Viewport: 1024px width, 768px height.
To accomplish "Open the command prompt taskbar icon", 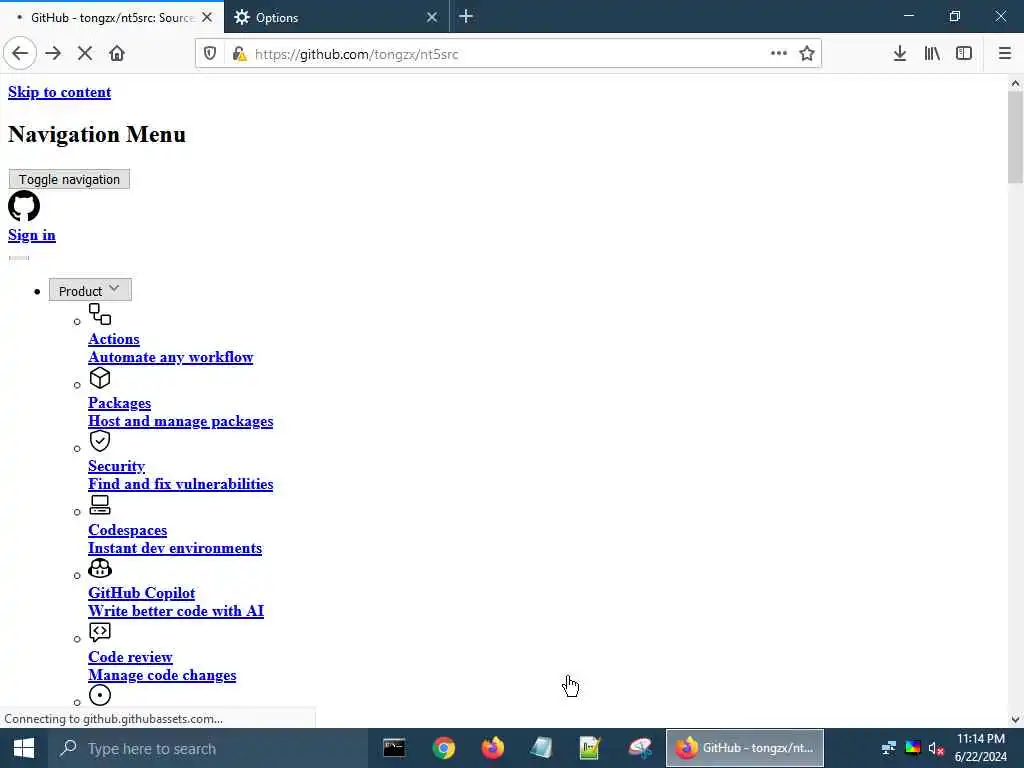I will [x=394, y=748].
